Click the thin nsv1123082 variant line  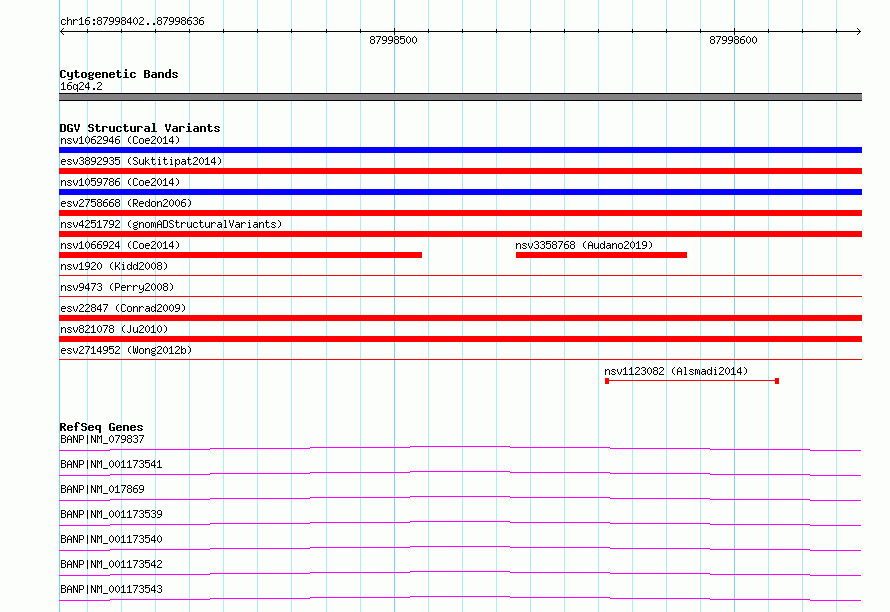click(x=692, y=381)
